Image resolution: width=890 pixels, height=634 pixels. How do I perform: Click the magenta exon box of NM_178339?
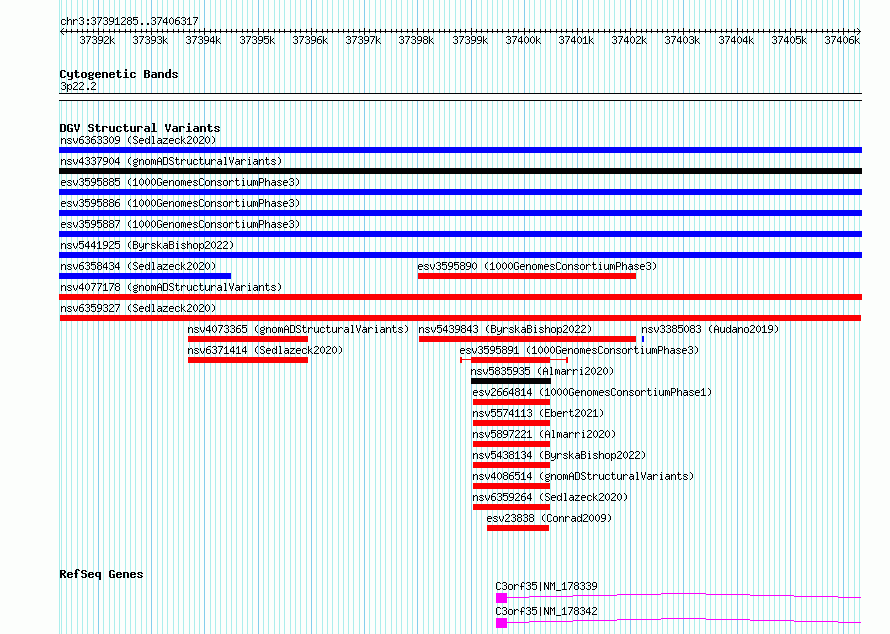[x=501, y=598]
